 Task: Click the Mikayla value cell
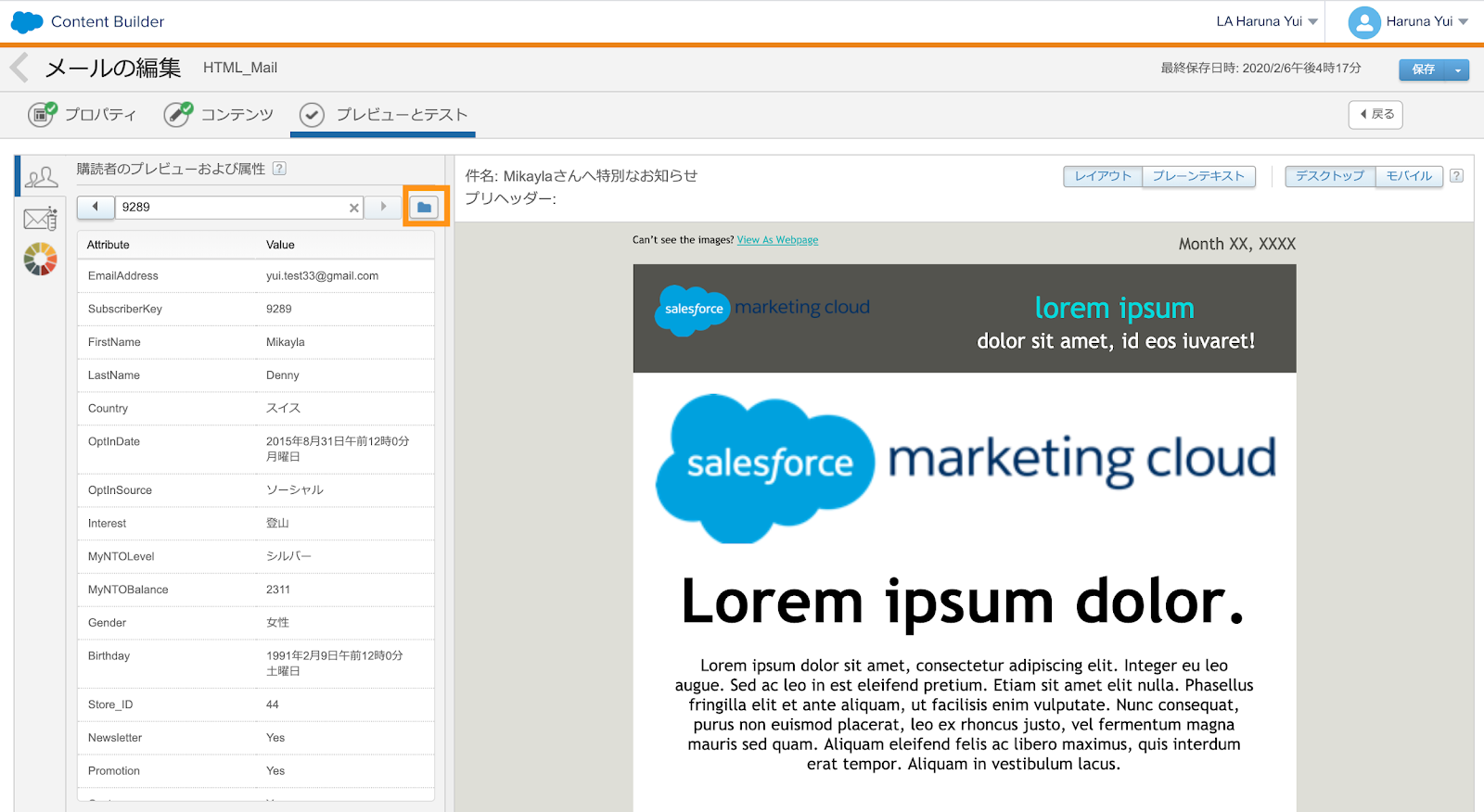(285, 342)
